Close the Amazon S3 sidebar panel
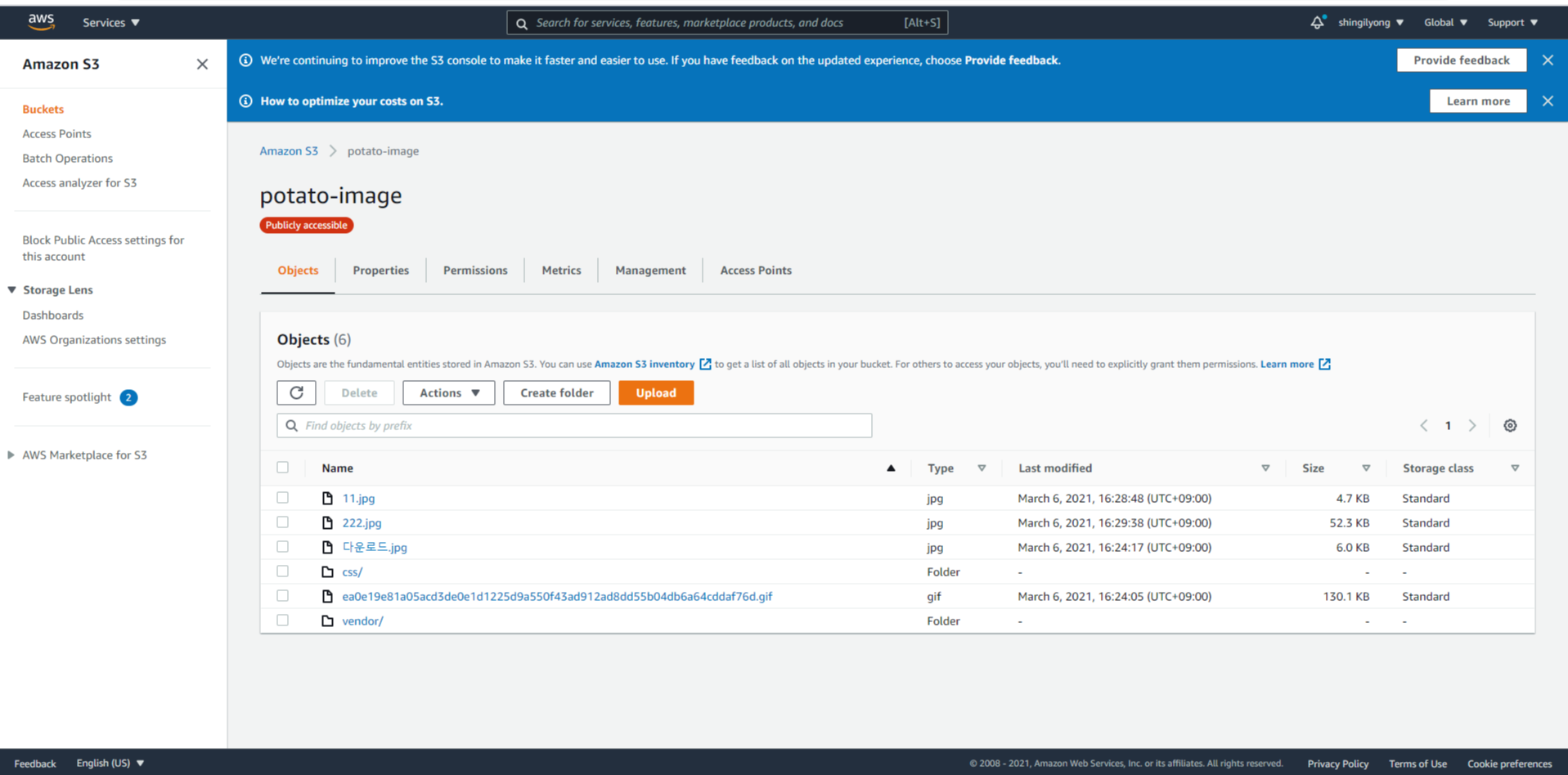1568x775 pixels. pyautogui.click(x=202, y=64)
